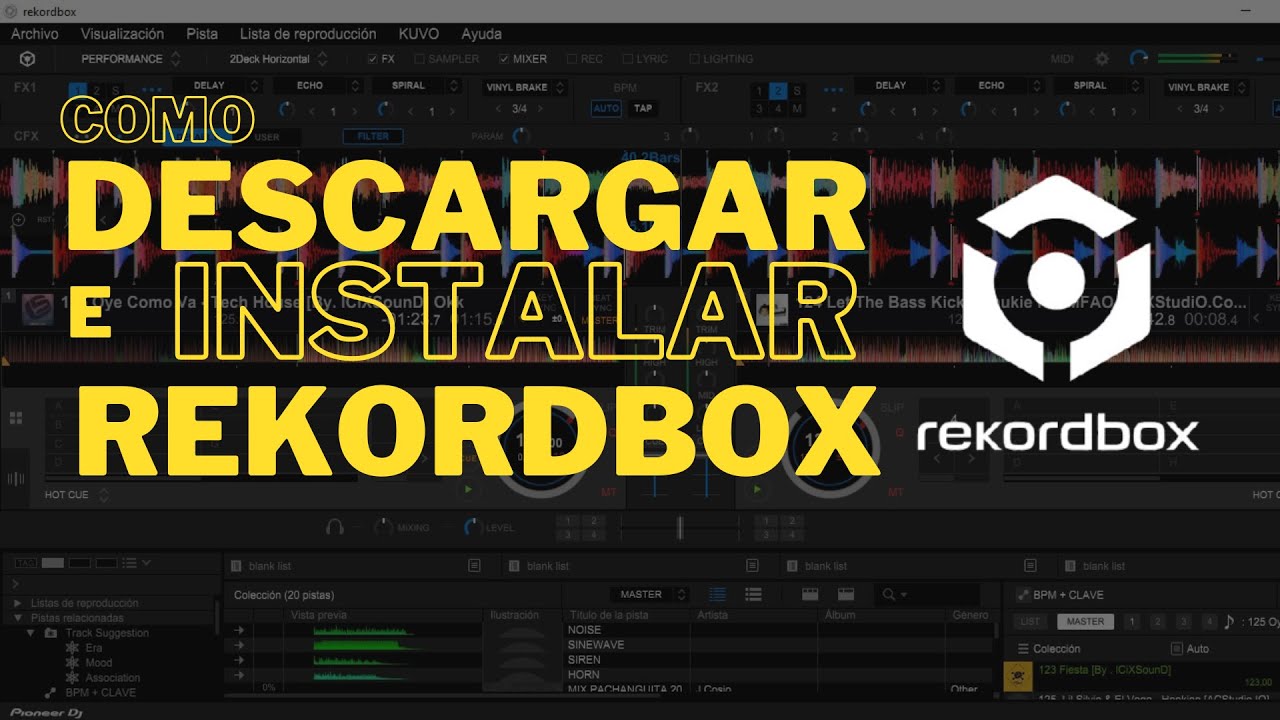Open the HOT CUE pad mode dropdown

(76, 495)
